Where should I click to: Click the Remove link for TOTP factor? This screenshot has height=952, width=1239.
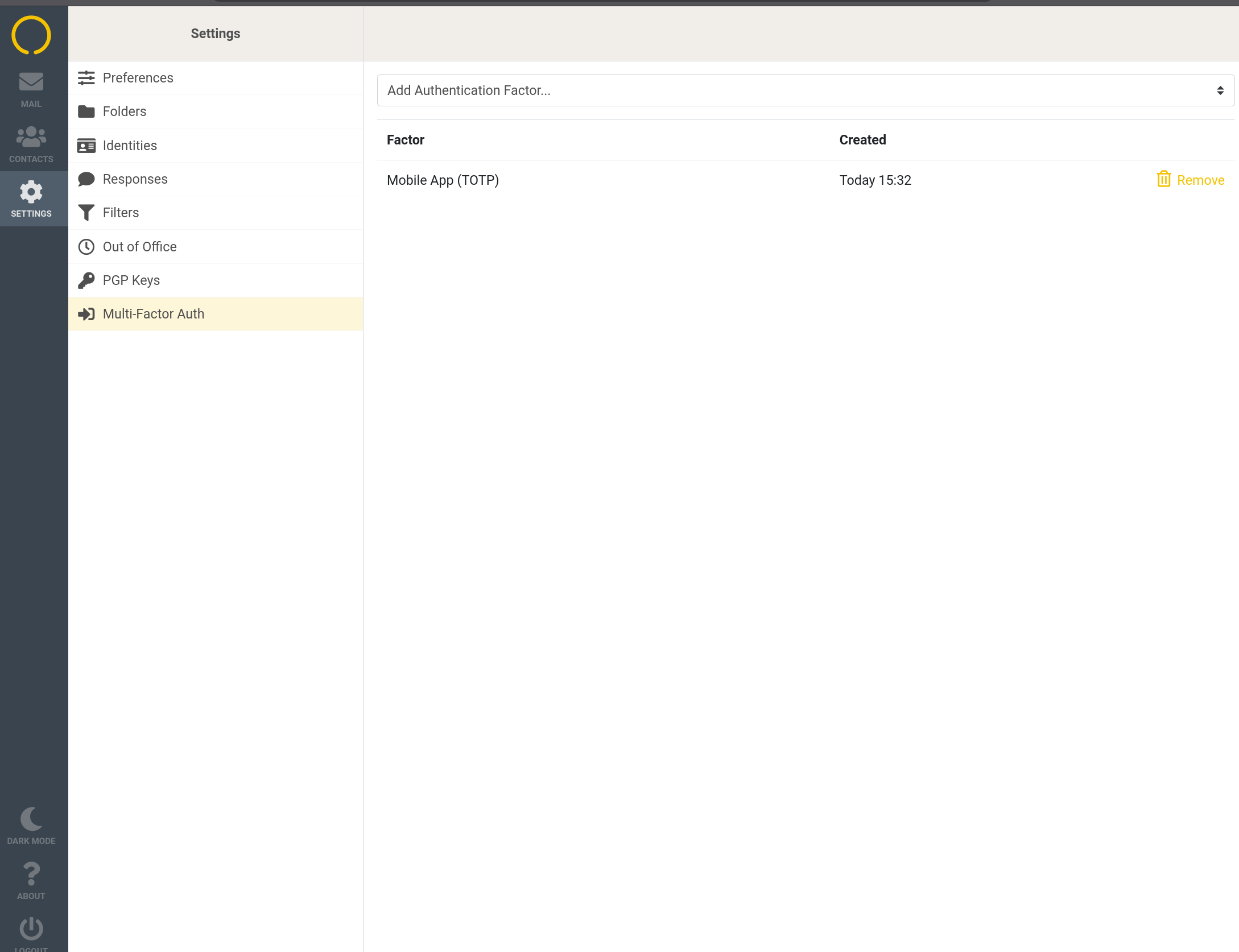1200,180
